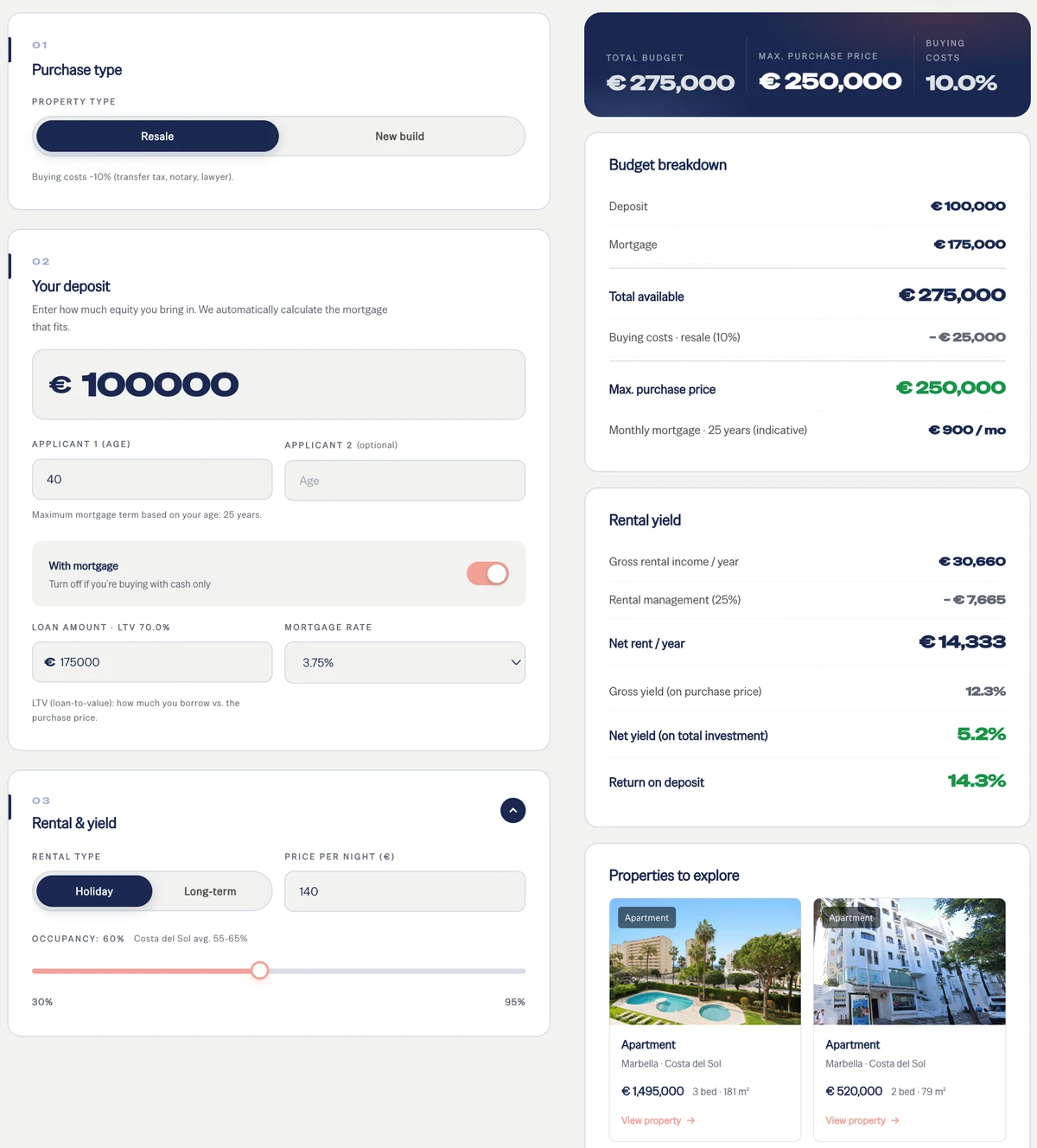1037x1148 pixels.
Task: Click the Net yield 5.2% value
Action: pyautogui.click(x=981, y=734)
